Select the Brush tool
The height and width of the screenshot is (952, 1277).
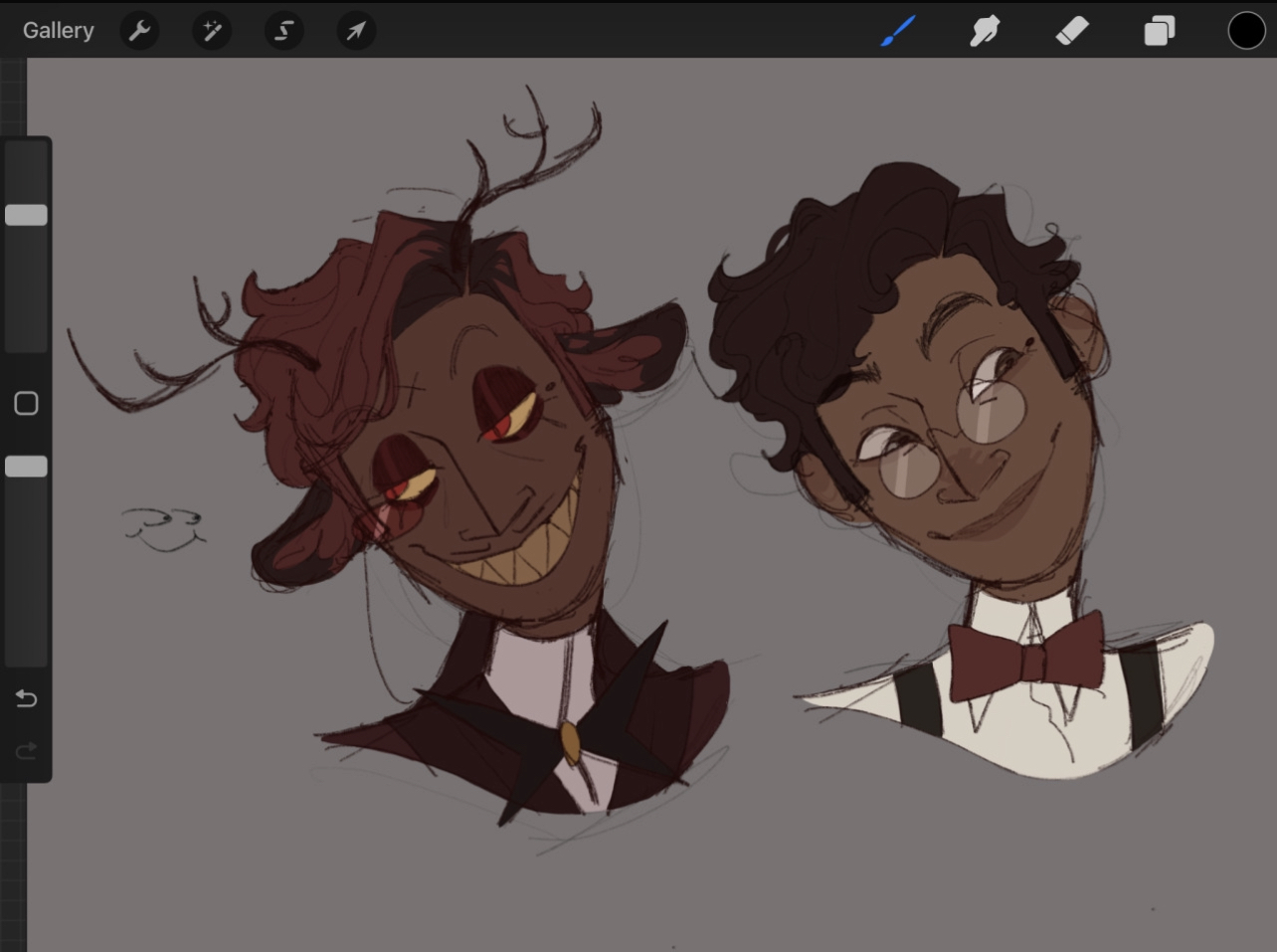pyautogui.click(x=898, y=31)
